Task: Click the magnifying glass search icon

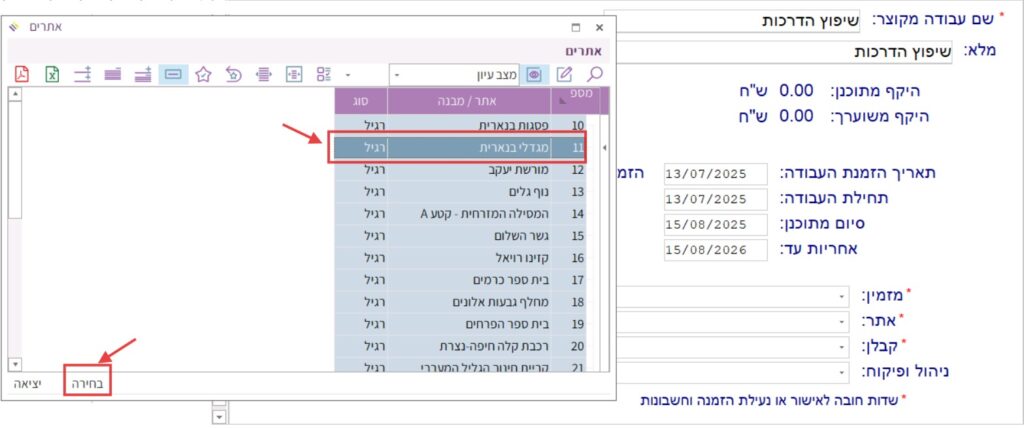Action: tap(594, 74)
